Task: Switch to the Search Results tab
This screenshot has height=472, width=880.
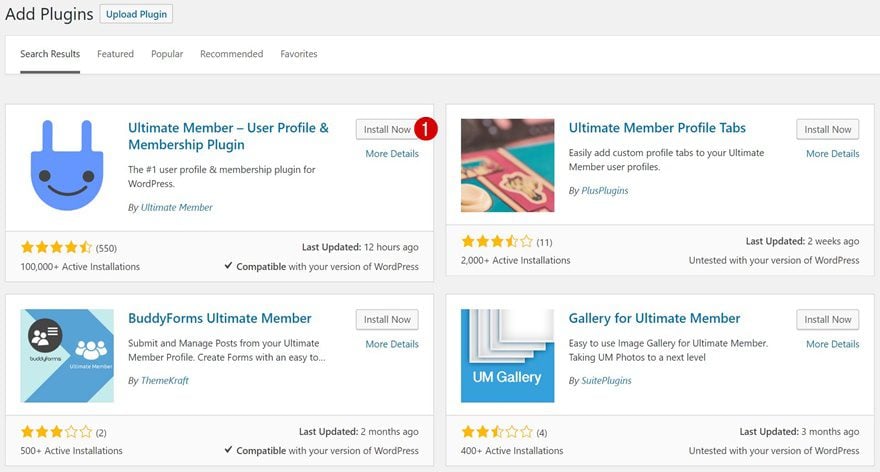Action: [x=50, y=54]
